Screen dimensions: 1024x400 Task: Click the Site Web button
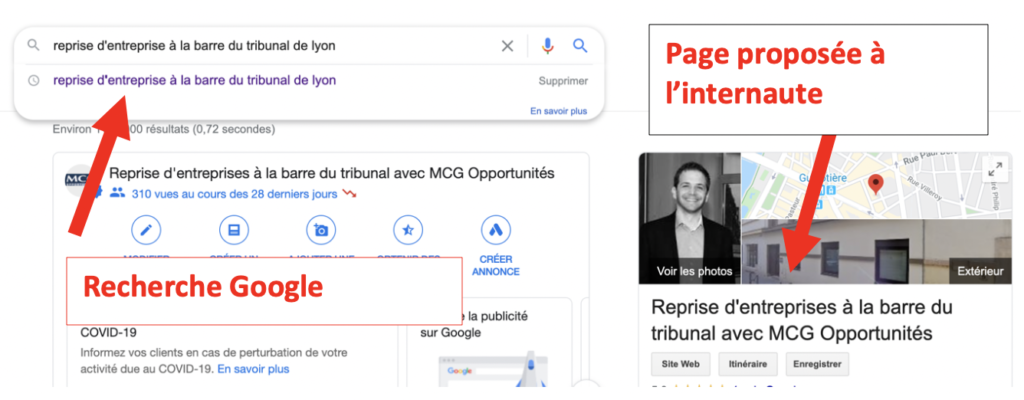pyautogui.click(x=680, y=364)
